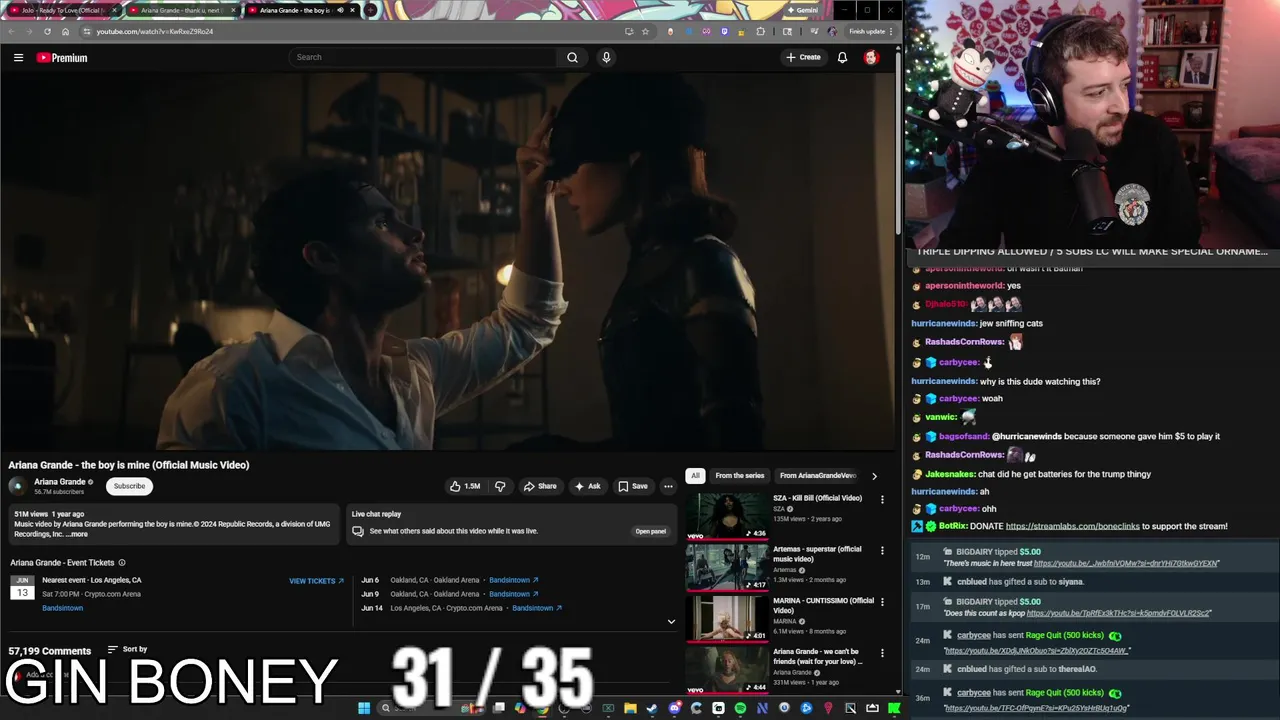
Task: Open MARINA CUNTISSIMO video thumbnail
Action: pos(727,619)
